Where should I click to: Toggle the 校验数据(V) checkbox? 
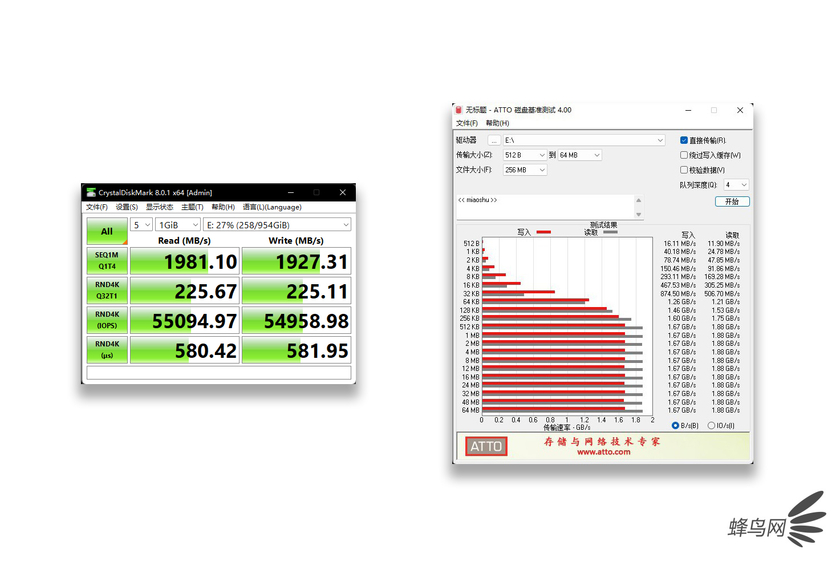click(x=684, y=170)
